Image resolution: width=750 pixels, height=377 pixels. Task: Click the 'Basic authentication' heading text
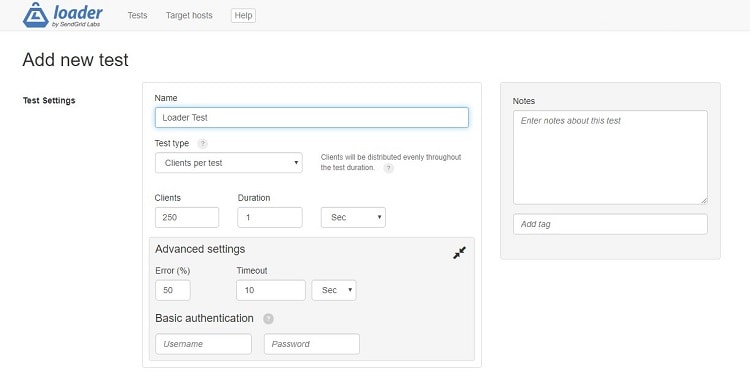(x=204, y=319)
